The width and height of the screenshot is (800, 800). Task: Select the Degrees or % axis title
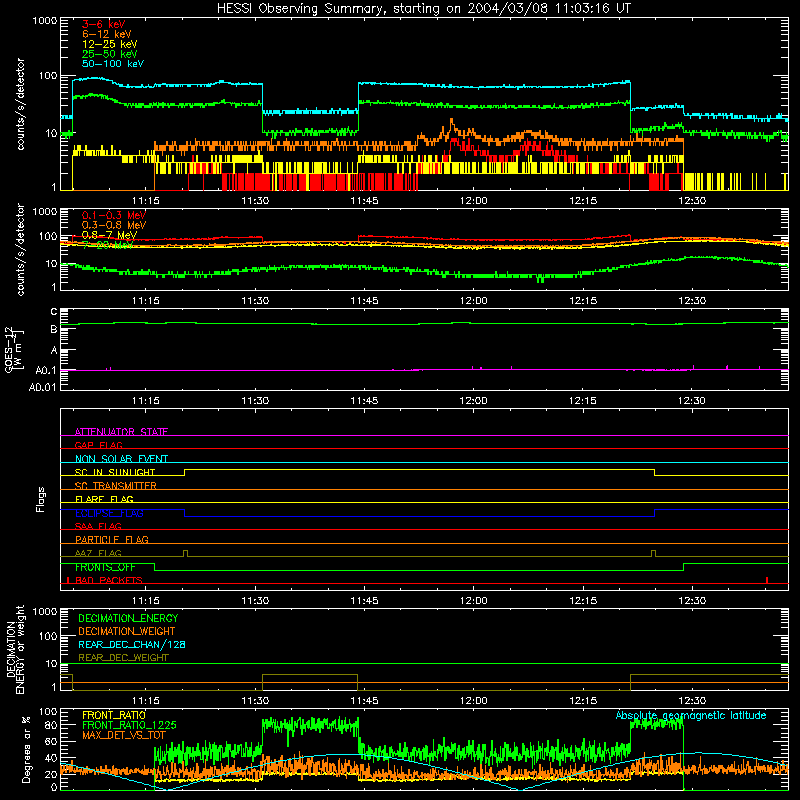click(x=26, y=749)
